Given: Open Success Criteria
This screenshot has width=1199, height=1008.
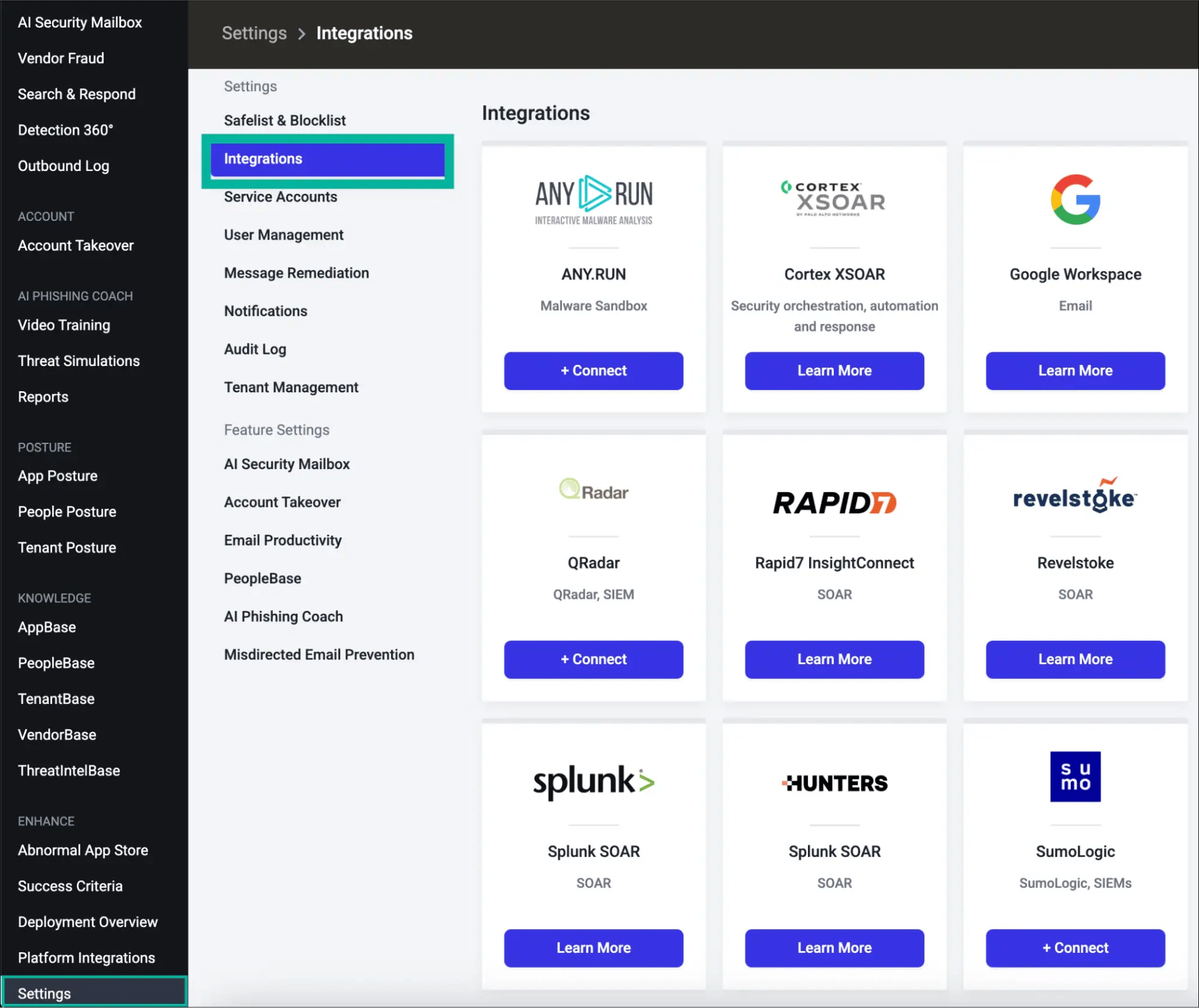Looking at the screenshot, I should tap(70, 886).
